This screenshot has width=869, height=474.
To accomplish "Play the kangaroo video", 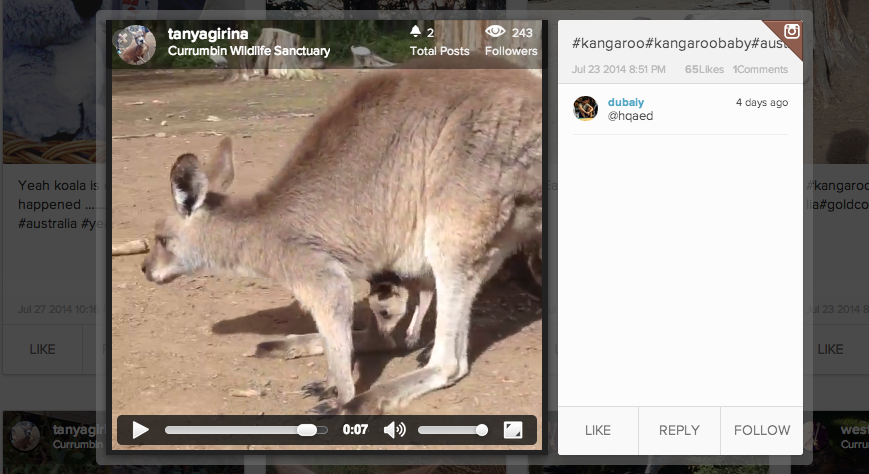I will coord(140,430).
